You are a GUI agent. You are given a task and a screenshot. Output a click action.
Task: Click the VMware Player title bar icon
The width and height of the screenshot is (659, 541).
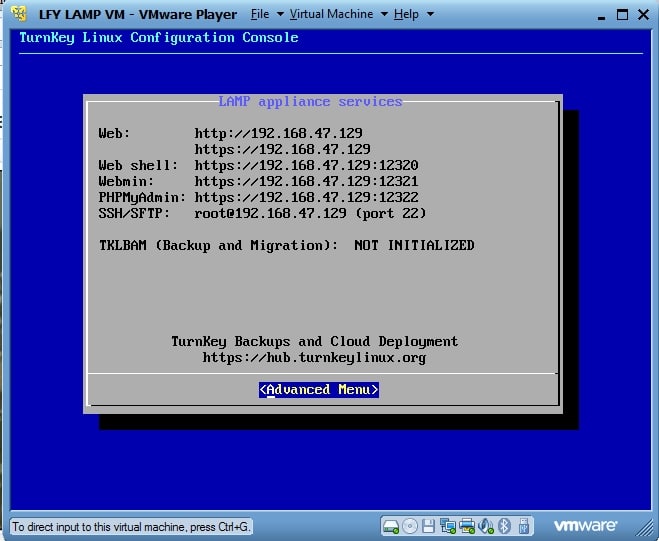click(18, 14)
